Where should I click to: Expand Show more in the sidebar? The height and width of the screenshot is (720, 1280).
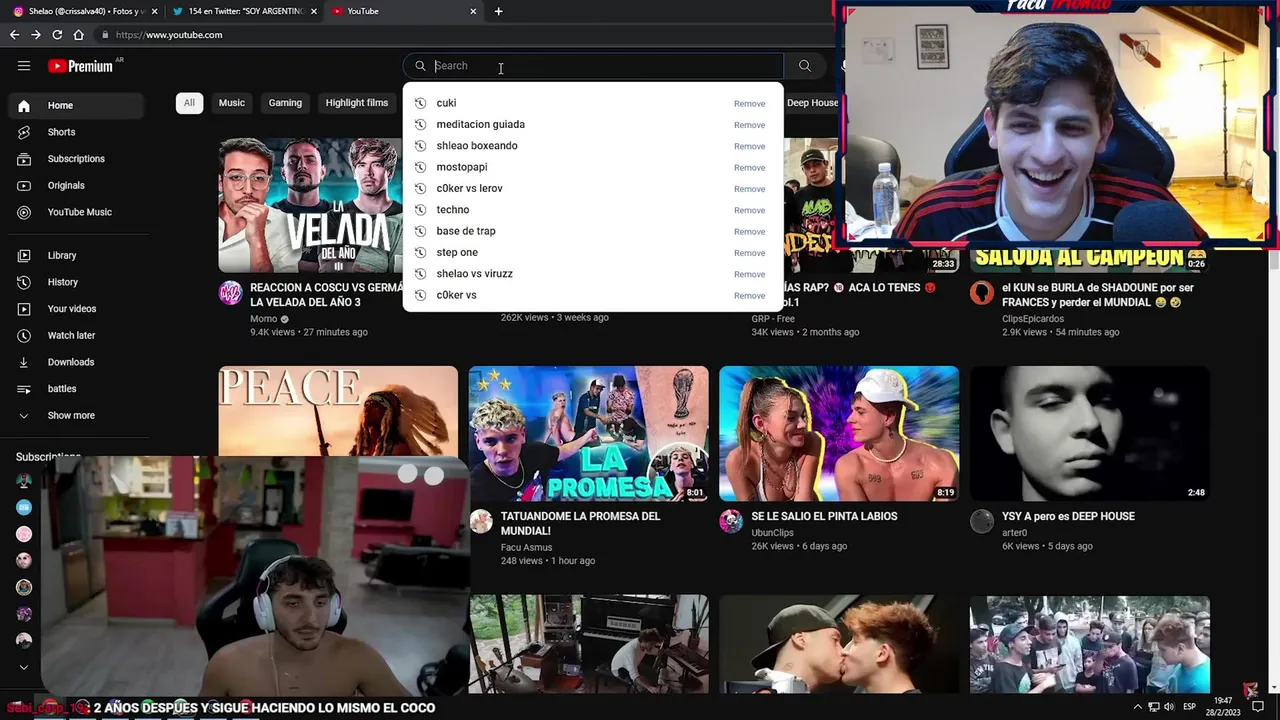74,416
